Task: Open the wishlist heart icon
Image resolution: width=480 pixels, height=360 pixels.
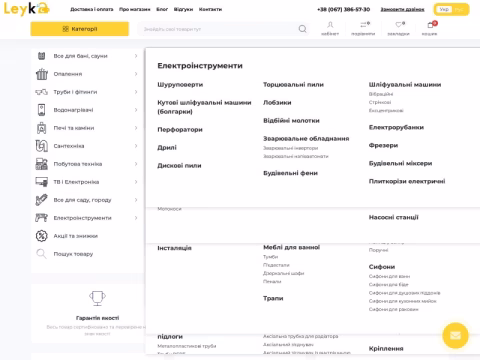Action: [x=399, y=25]
